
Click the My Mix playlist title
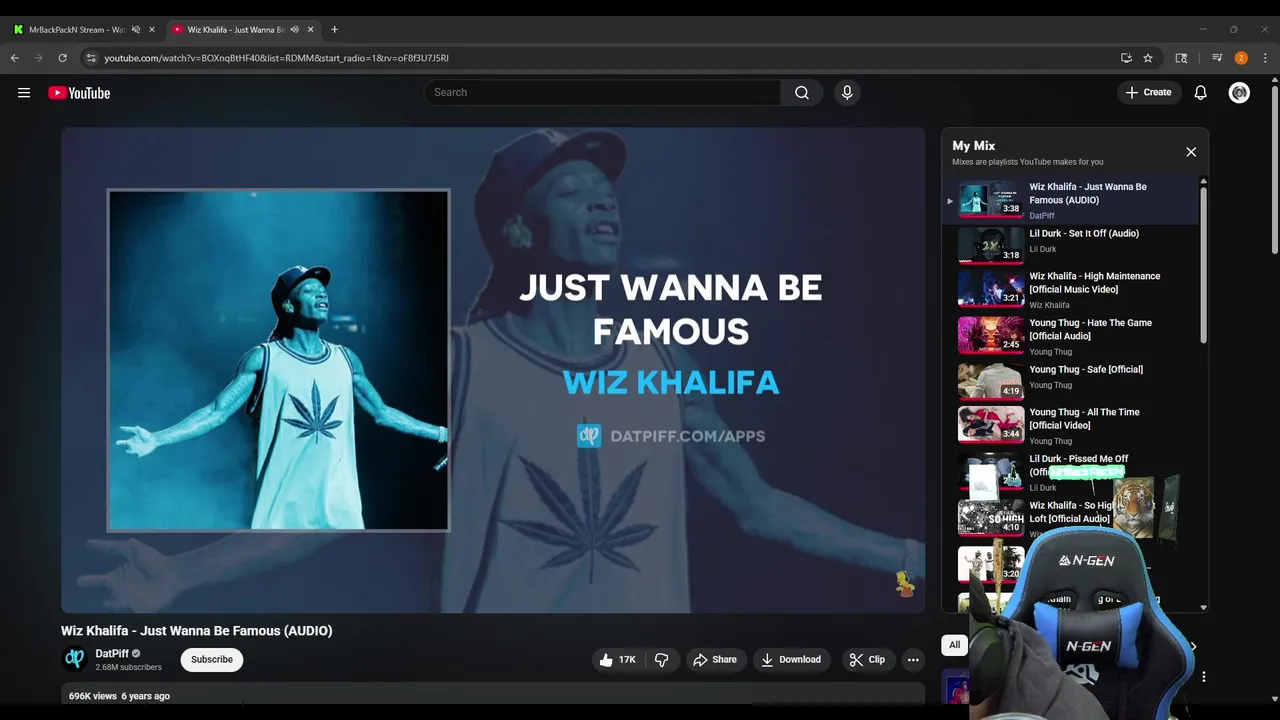tap(973, 146)
